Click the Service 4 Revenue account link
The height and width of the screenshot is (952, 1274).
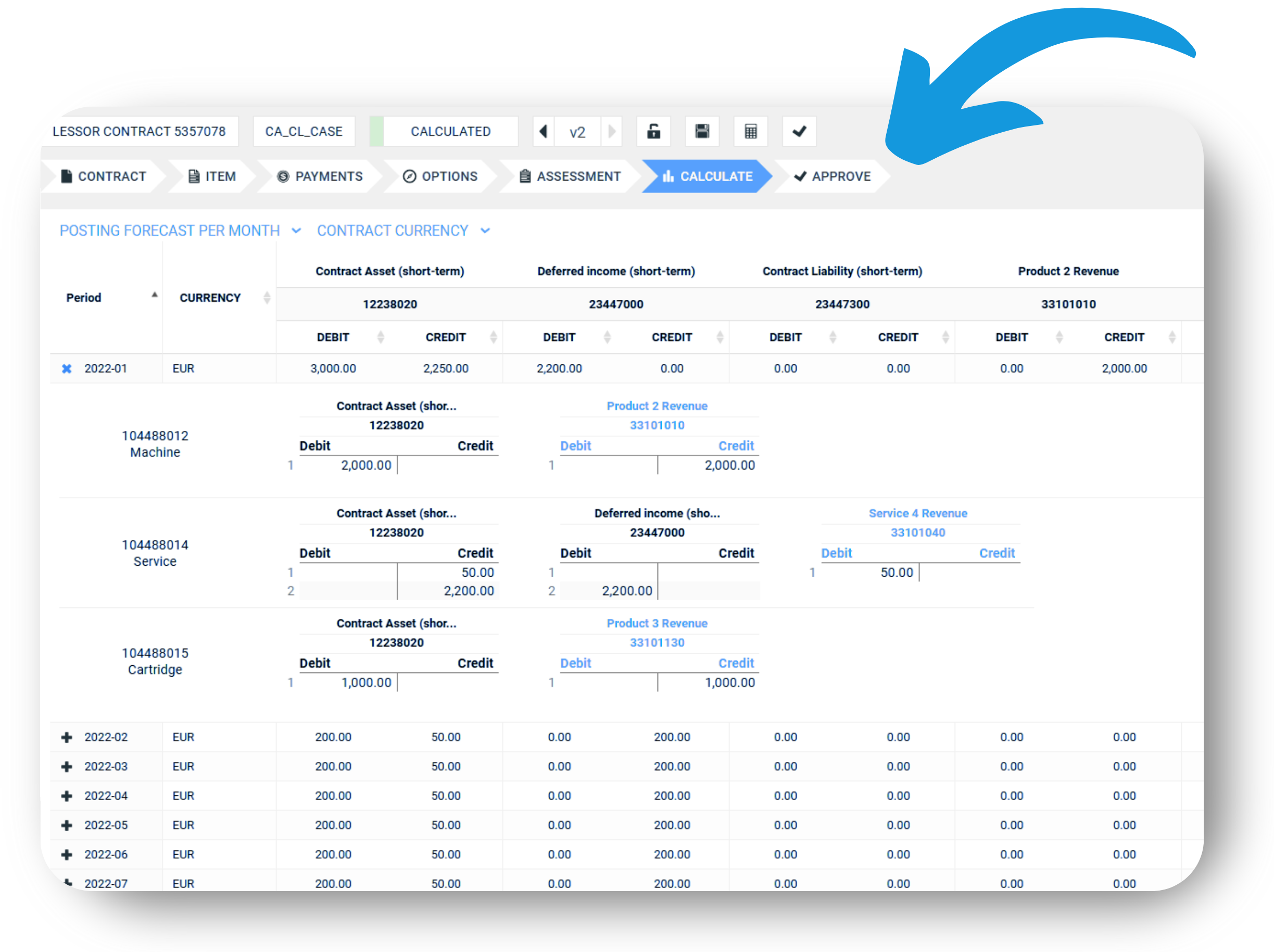coord(917,513)
